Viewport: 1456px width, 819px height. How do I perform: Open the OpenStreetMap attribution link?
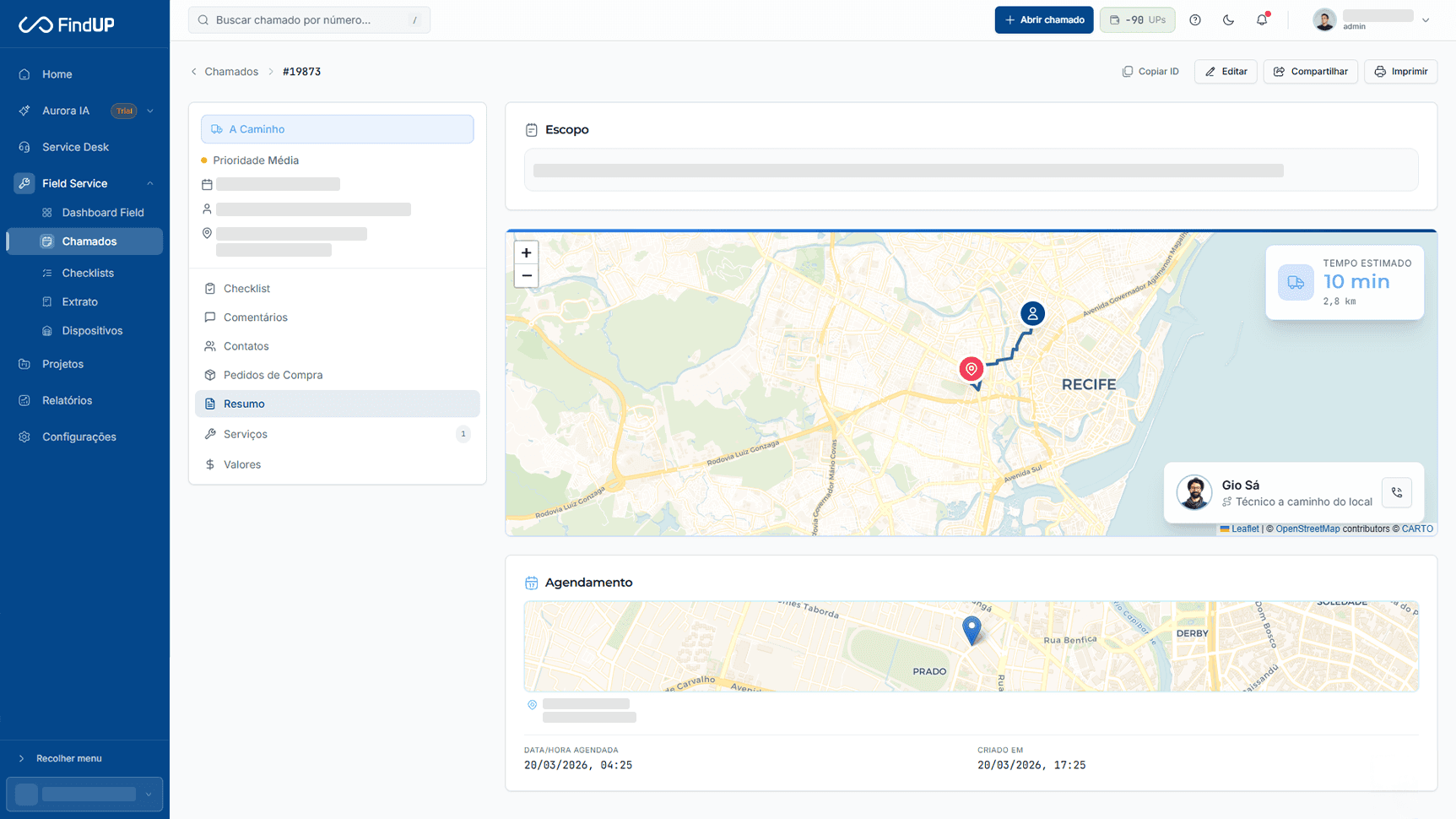pos(1307,529)
